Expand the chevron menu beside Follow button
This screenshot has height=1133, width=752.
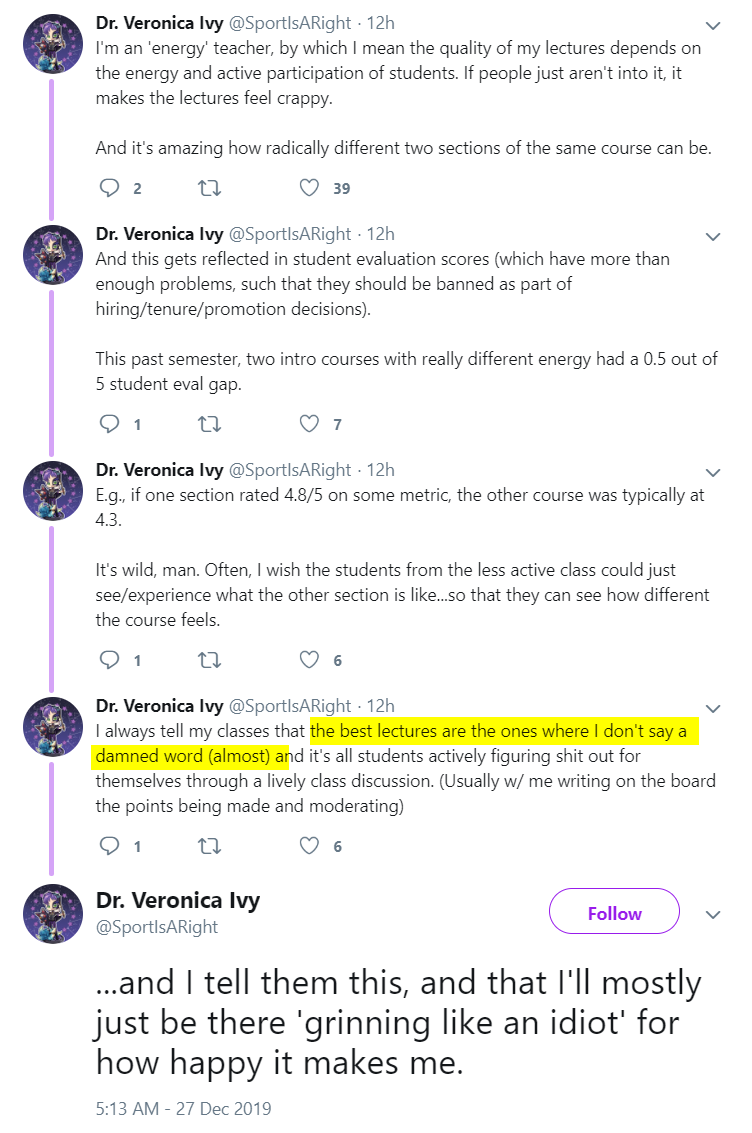pyautogui.click(x=713, y=915)
